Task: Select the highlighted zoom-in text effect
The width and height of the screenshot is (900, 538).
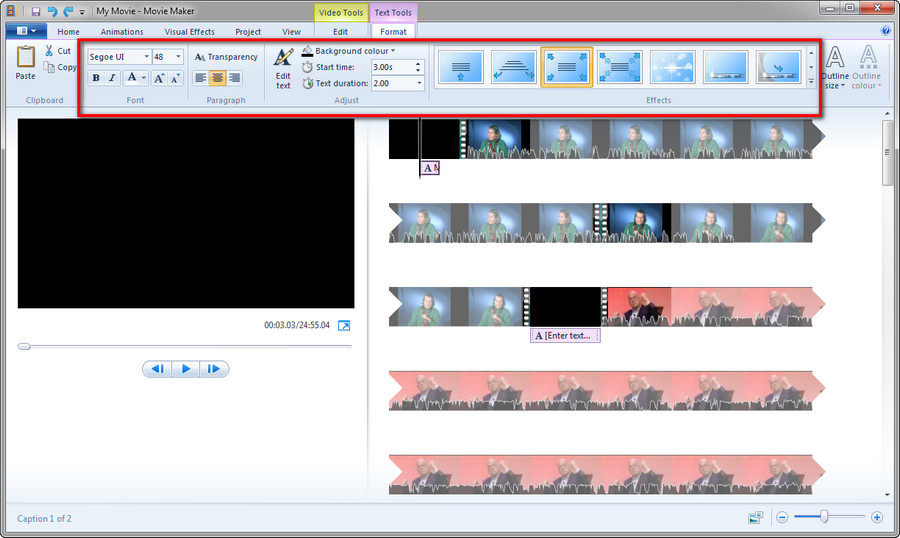Action: (x=567, y=67)
